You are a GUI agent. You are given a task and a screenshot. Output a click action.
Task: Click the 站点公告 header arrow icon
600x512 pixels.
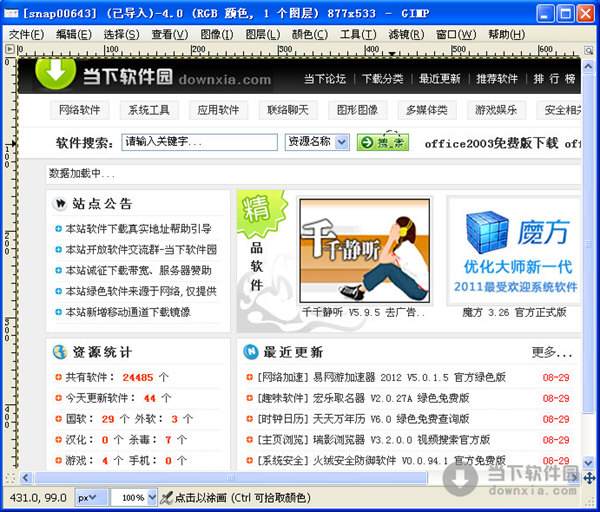[60, 204]
